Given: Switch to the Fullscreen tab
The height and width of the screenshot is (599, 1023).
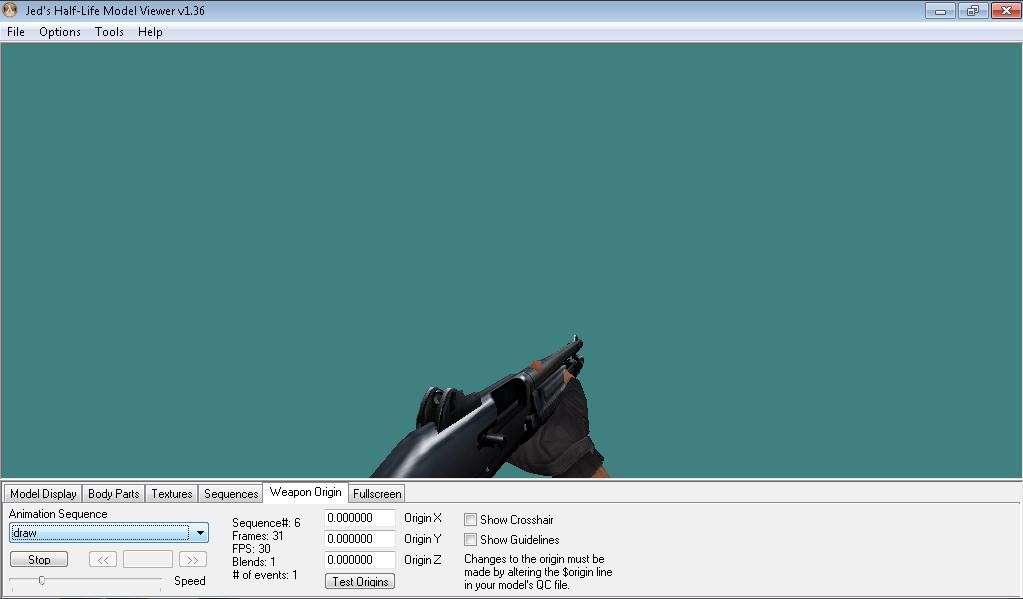Looking at the screenshot, I should coord(376,493).
